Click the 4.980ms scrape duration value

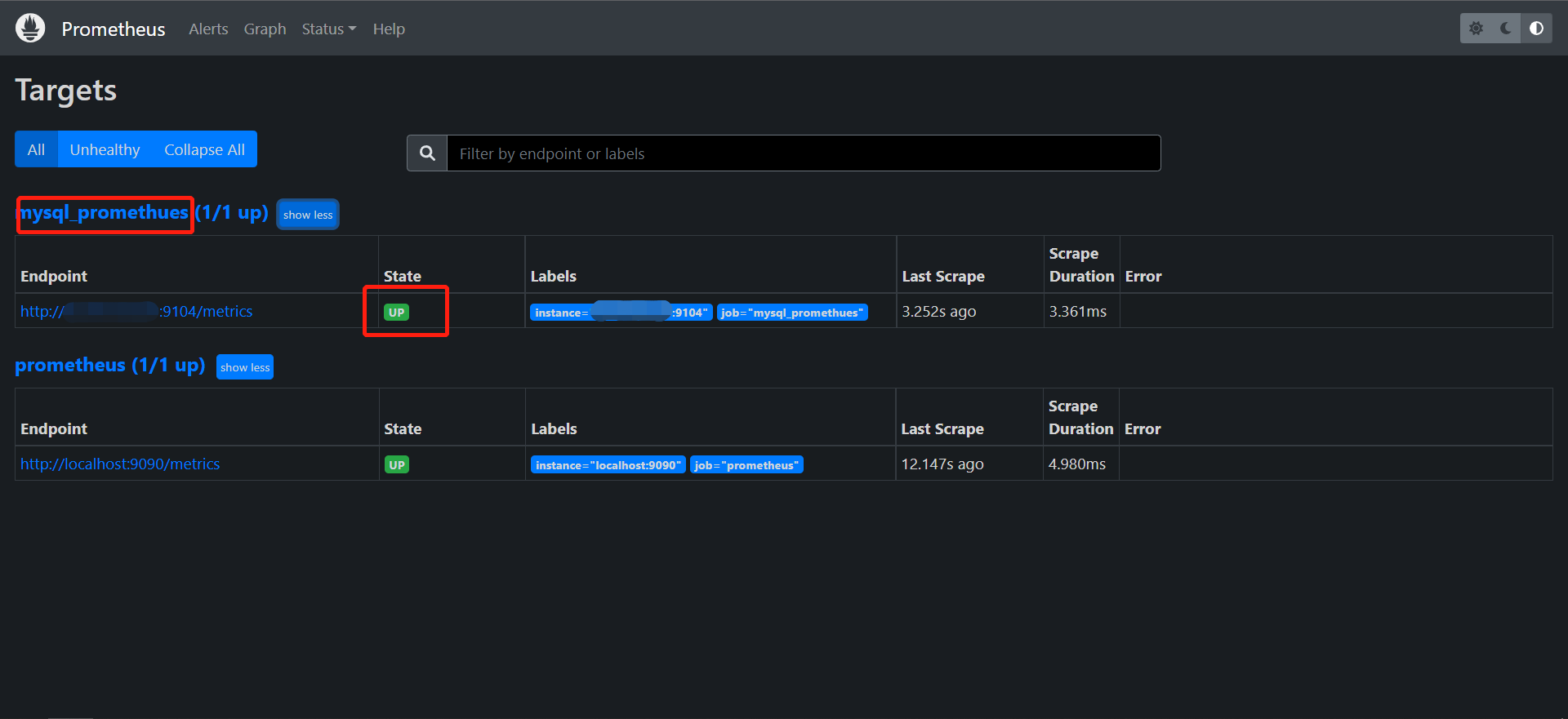pyautogui.click(x=1077, y=464)
